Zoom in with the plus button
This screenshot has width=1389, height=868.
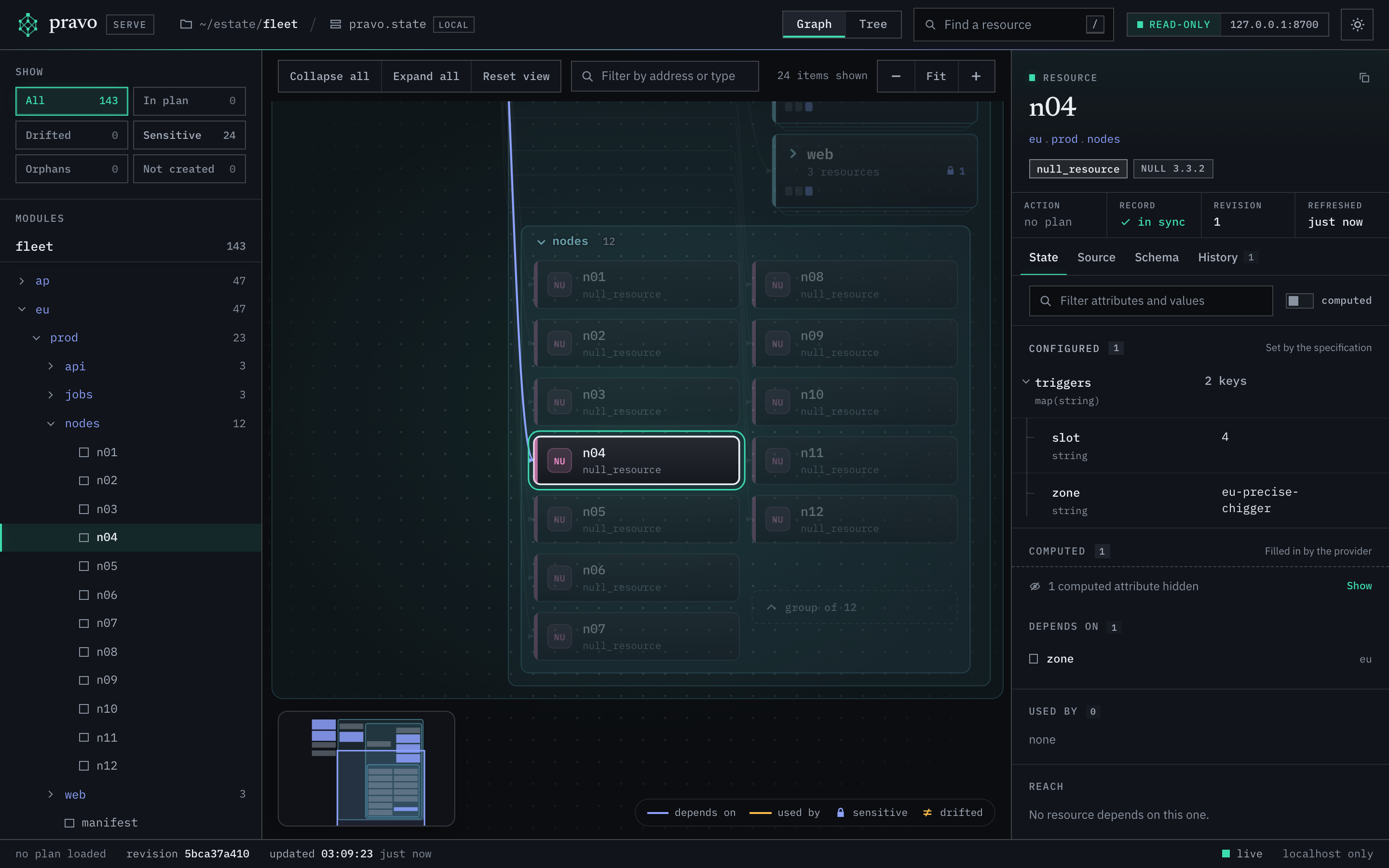pyautogui.click(x=976, y=76)
